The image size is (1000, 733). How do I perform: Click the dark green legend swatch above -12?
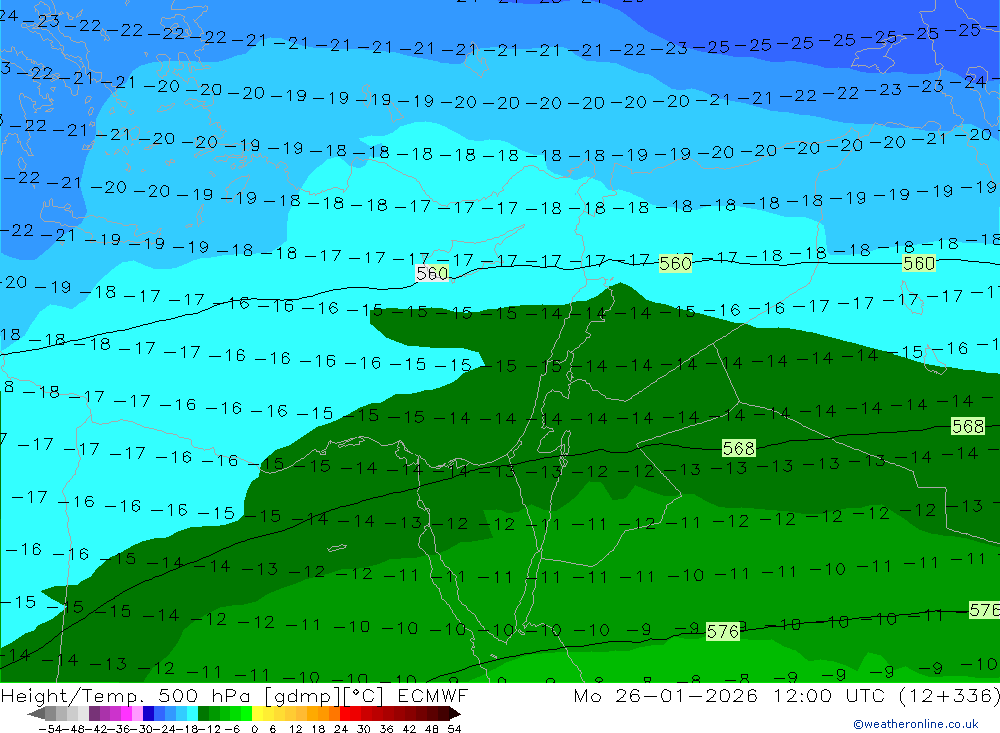203,713
